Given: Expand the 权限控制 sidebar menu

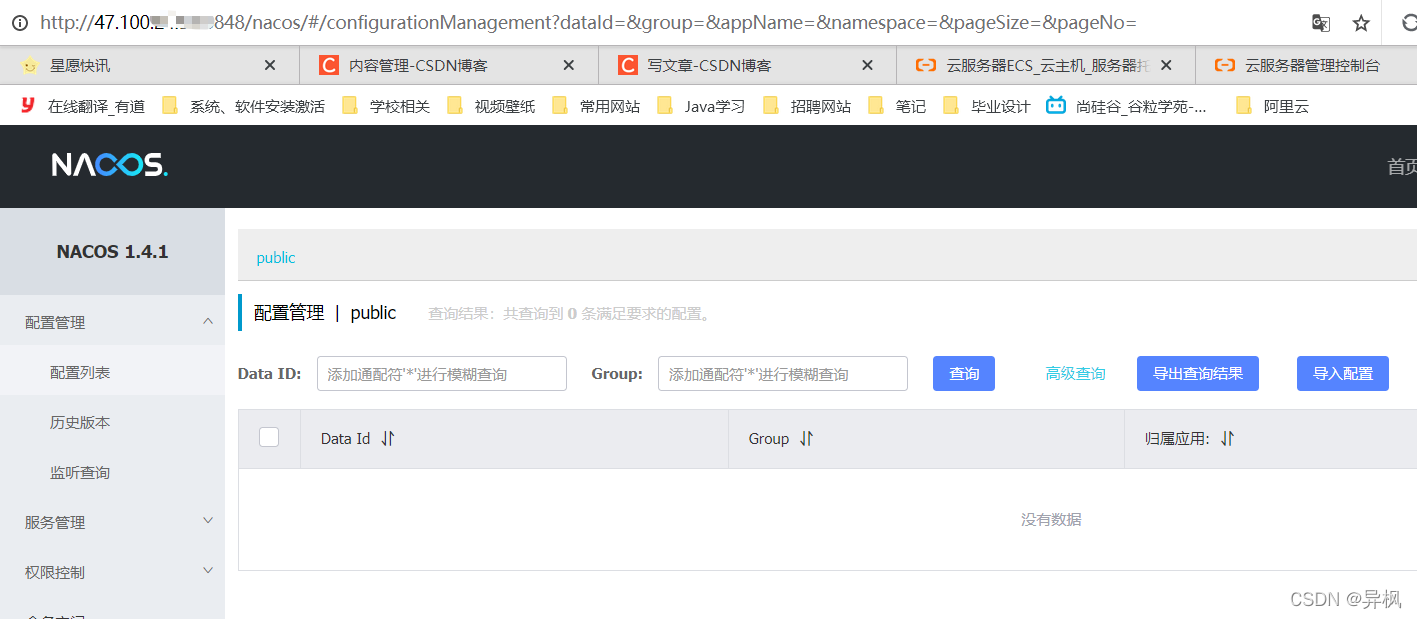Looking at the screenshot, I should pos(112,572).
